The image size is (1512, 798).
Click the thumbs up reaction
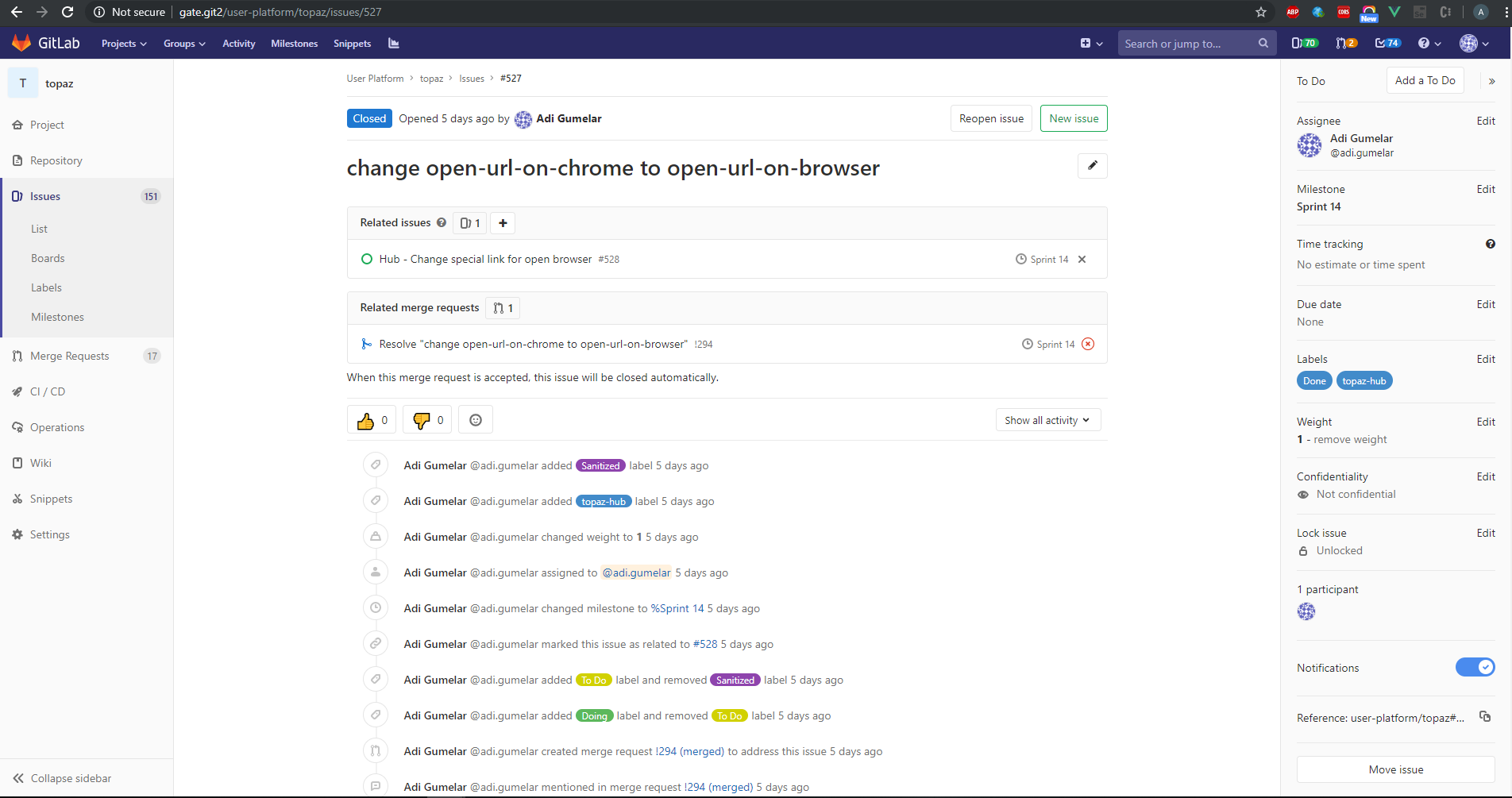(x=372, y=420)
